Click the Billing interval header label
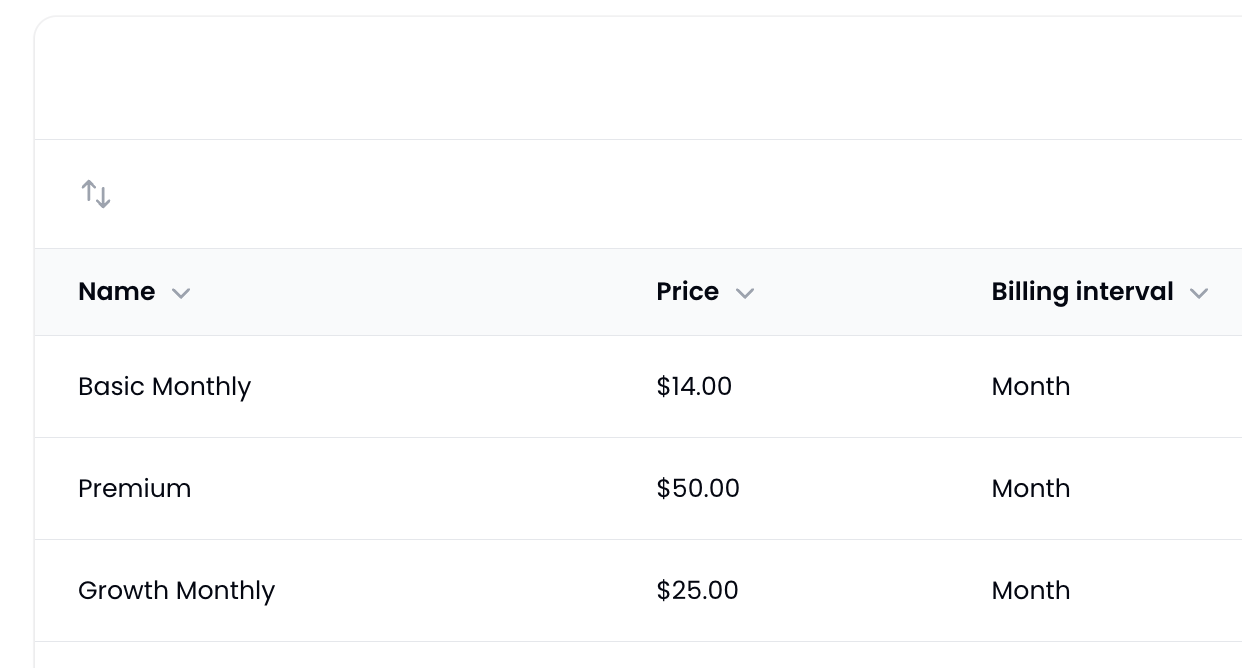The image size is (1242, 668). (1083, 292)
